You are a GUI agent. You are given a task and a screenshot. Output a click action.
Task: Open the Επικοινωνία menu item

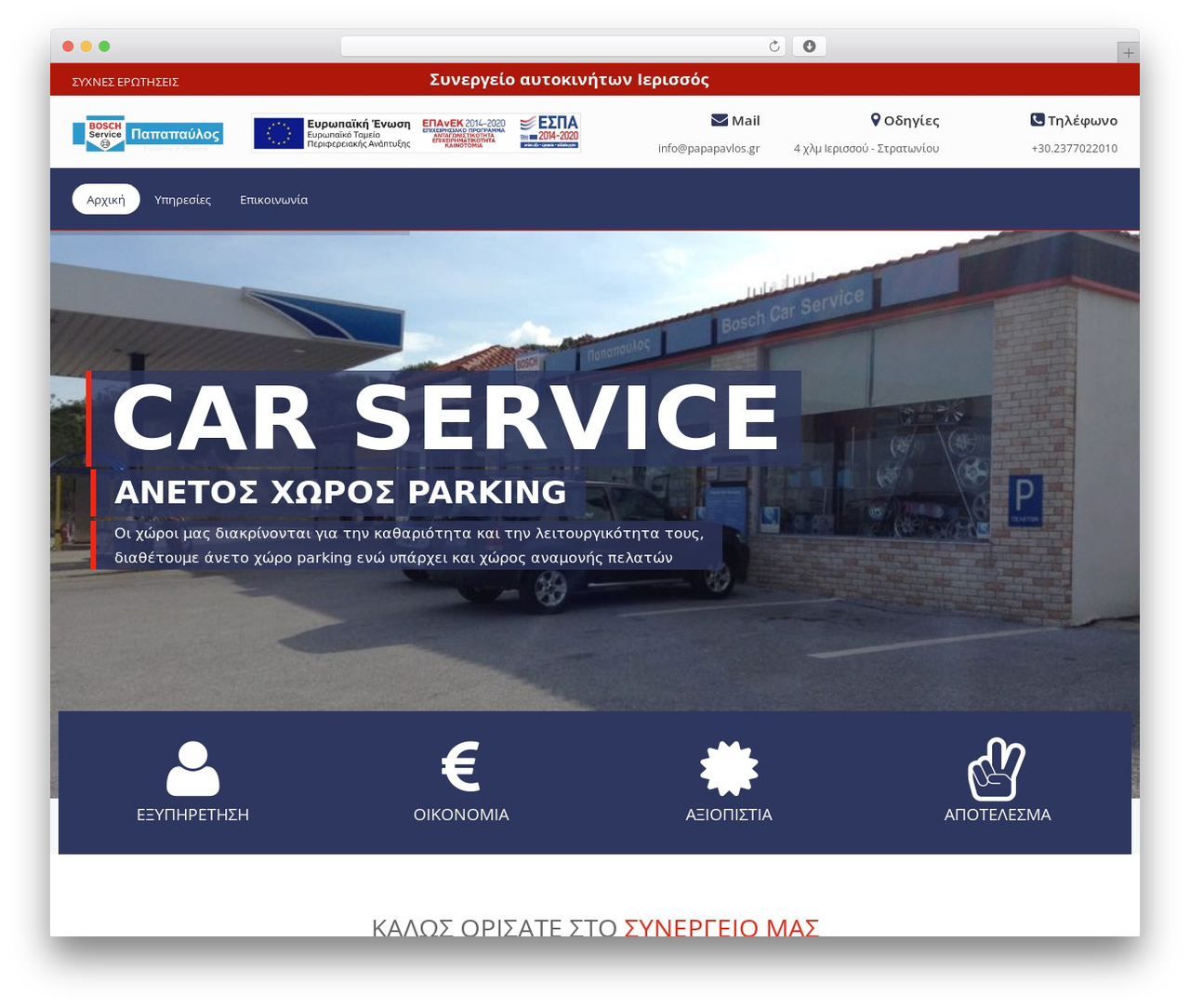point(273,200)
